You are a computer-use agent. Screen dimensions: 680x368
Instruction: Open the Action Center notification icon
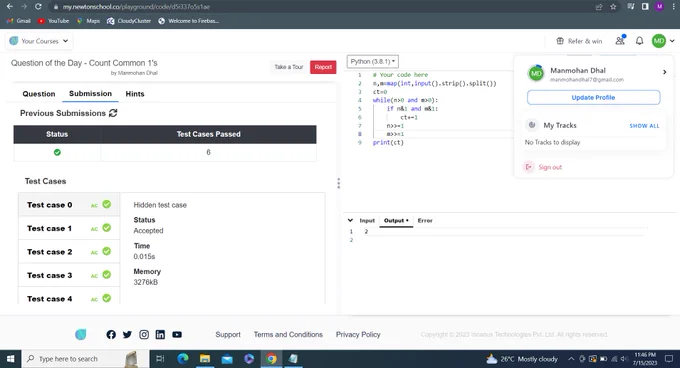[669, 359]
